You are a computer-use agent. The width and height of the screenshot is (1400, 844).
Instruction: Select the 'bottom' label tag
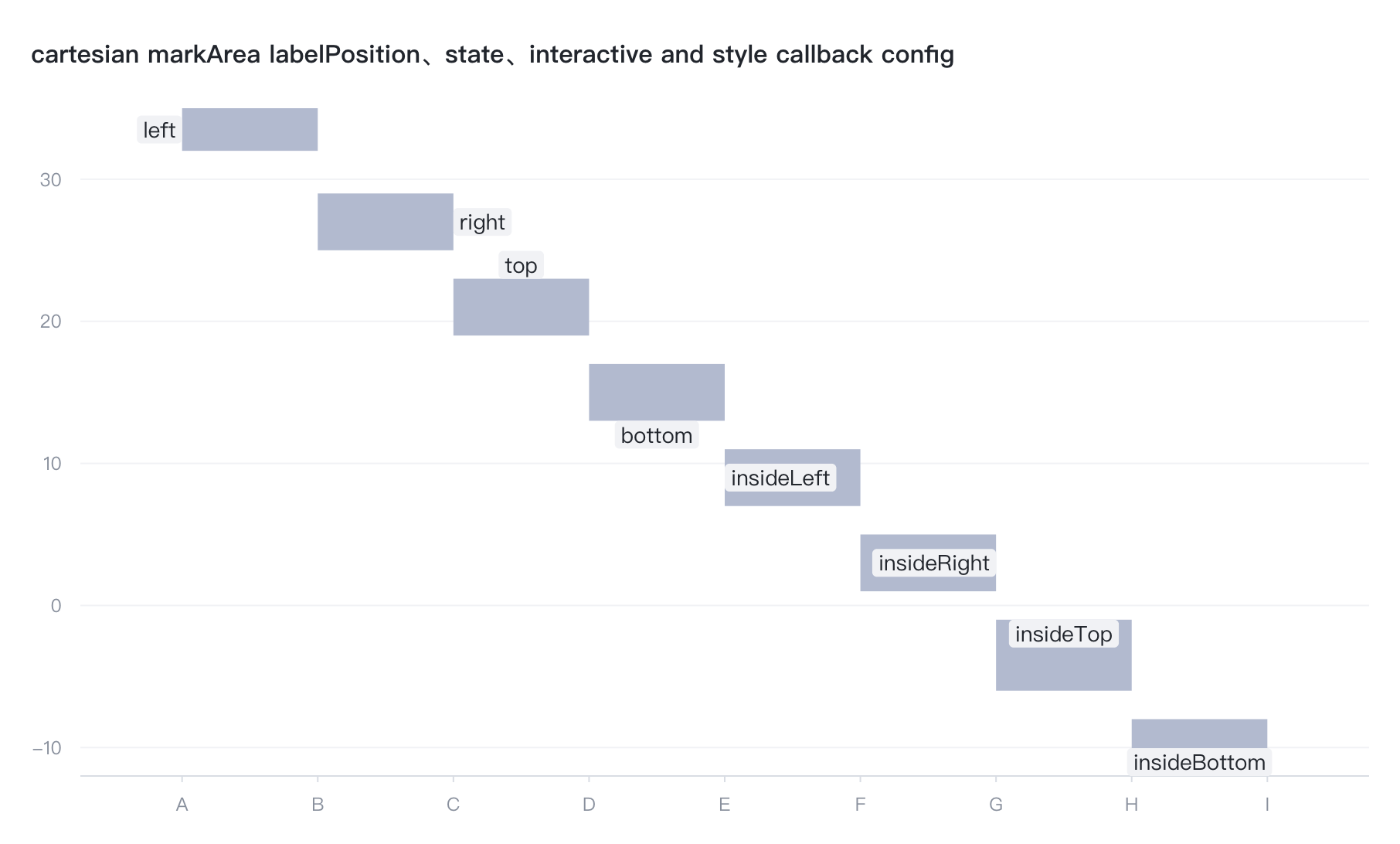pos(657,435)
